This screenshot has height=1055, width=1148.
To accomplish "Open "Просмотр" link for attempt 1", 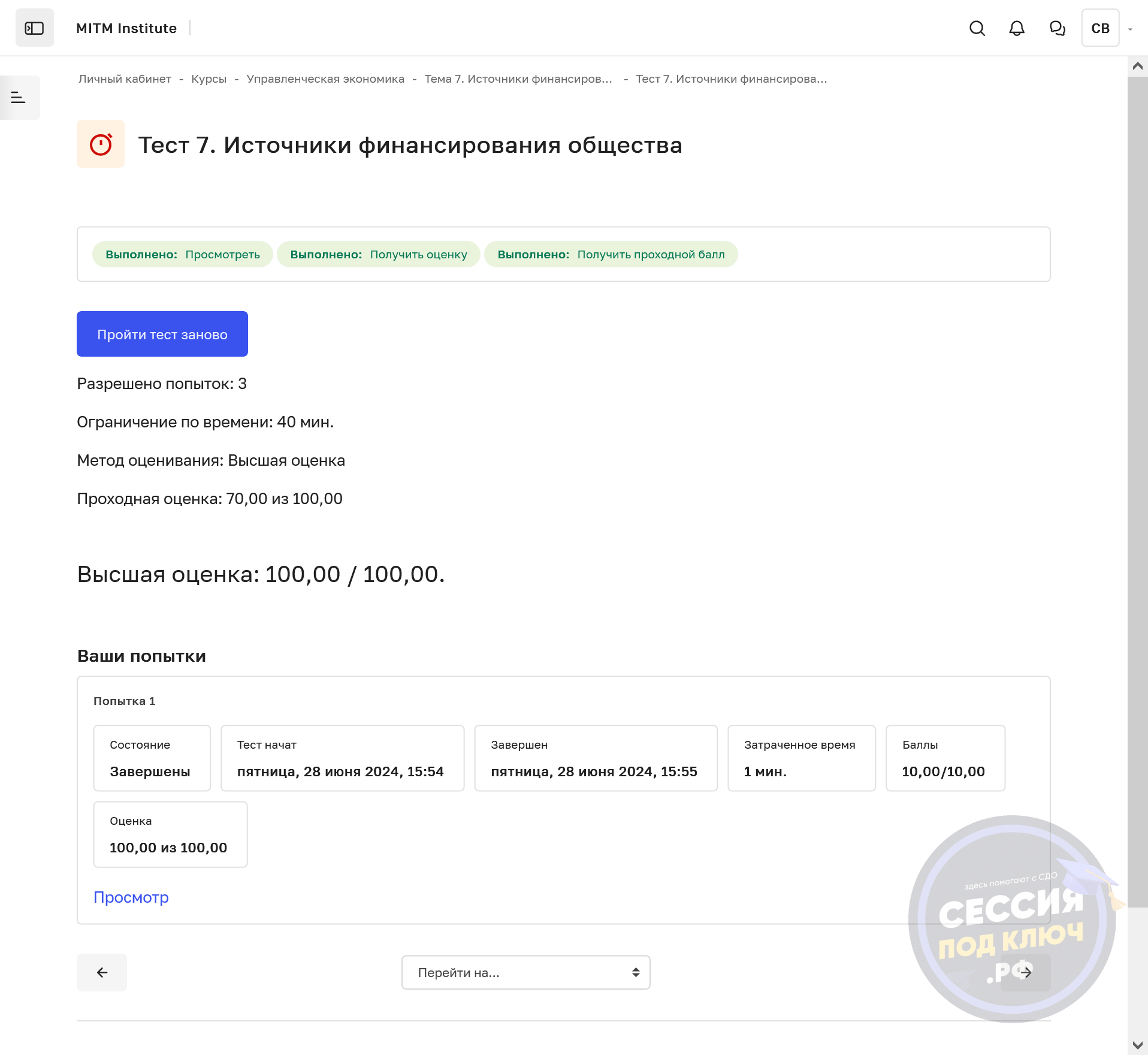I will coord(131,897).
